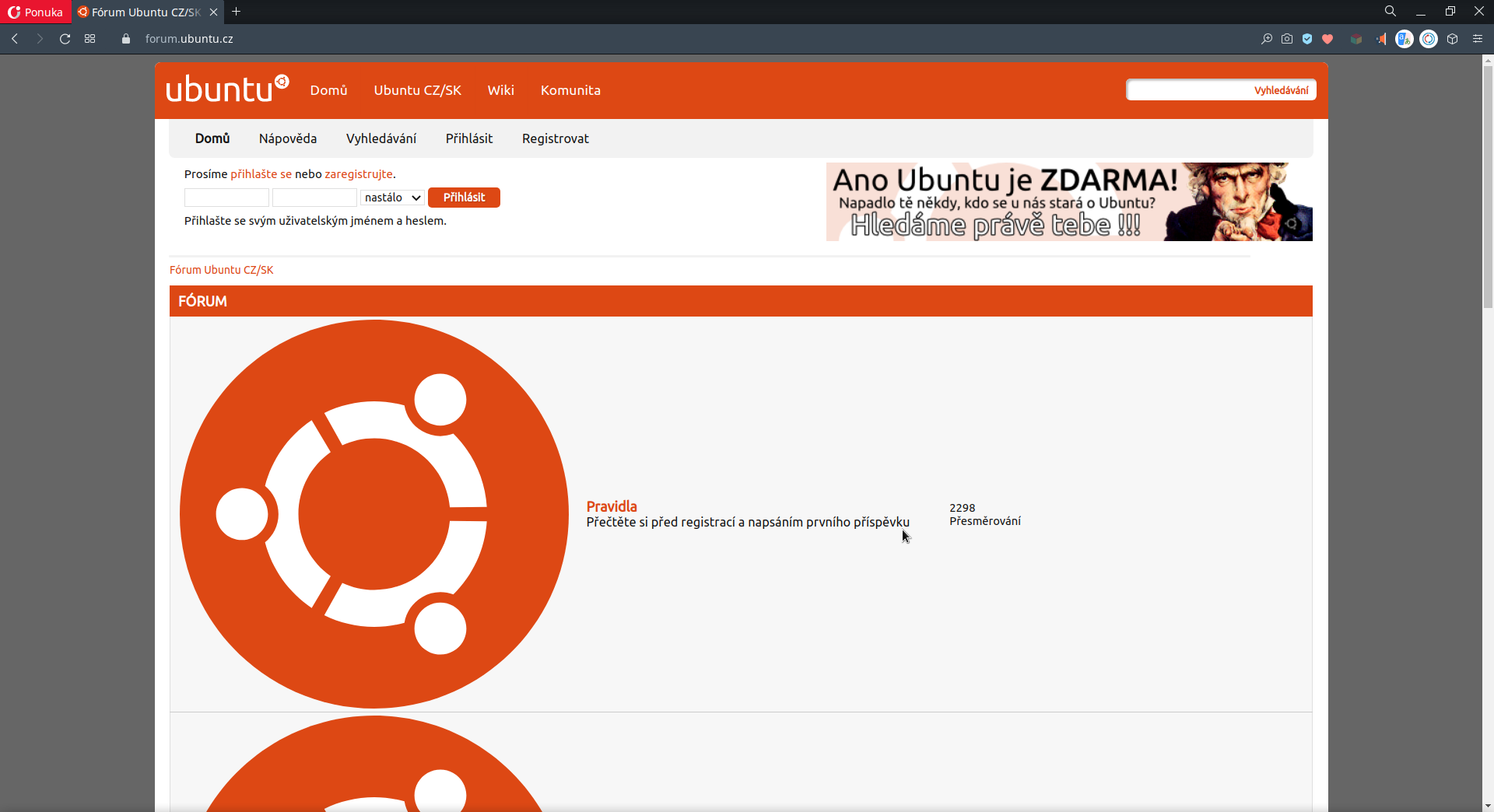Screen dimensions: 1494x812
Task: Click the Fórum Ubuntu CZ/SK breadcrumb link
Action: 222,270
